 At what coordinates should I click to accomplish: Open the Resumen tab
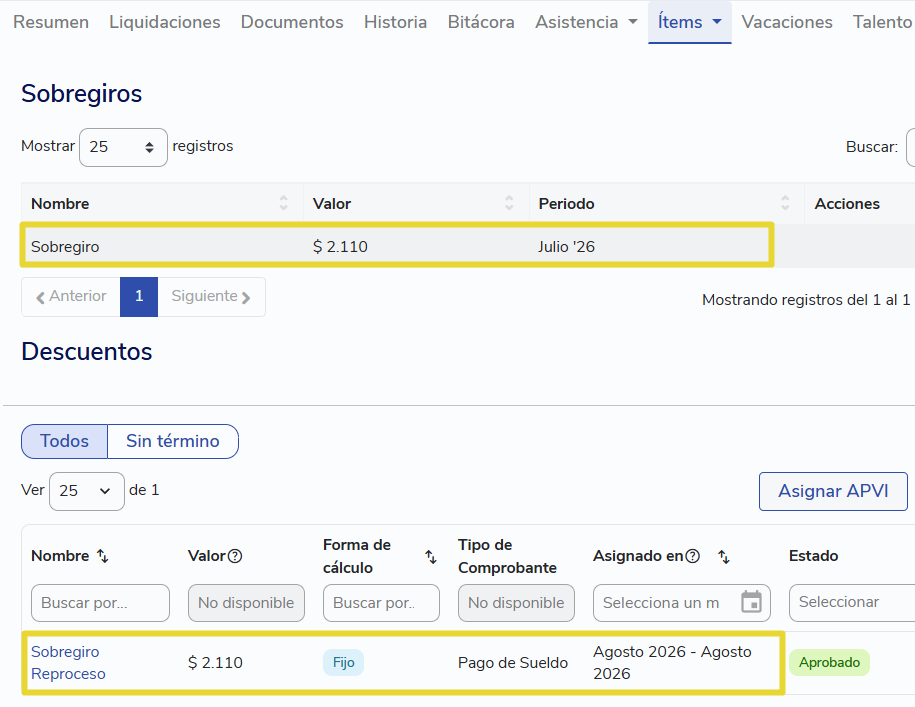[51, 22]
